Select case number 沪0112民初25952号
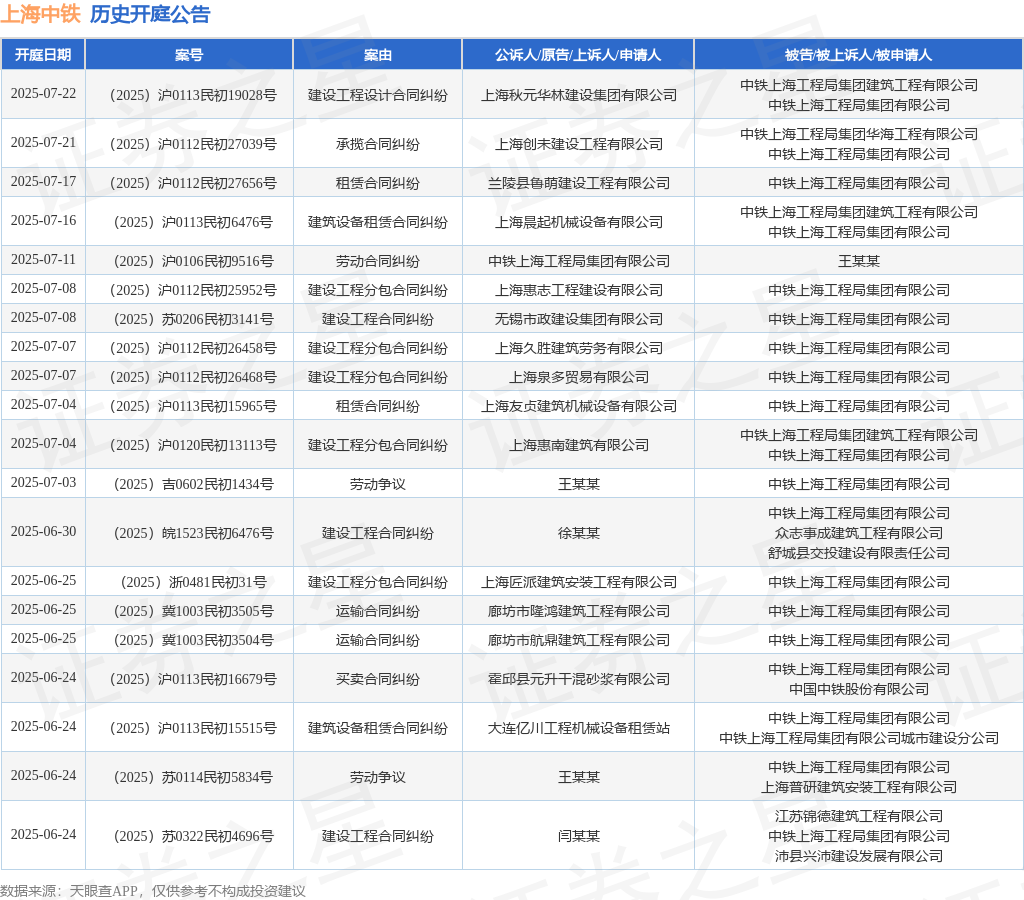The height and width of the screenshot is (900, 1024). [x=193, y=291]
